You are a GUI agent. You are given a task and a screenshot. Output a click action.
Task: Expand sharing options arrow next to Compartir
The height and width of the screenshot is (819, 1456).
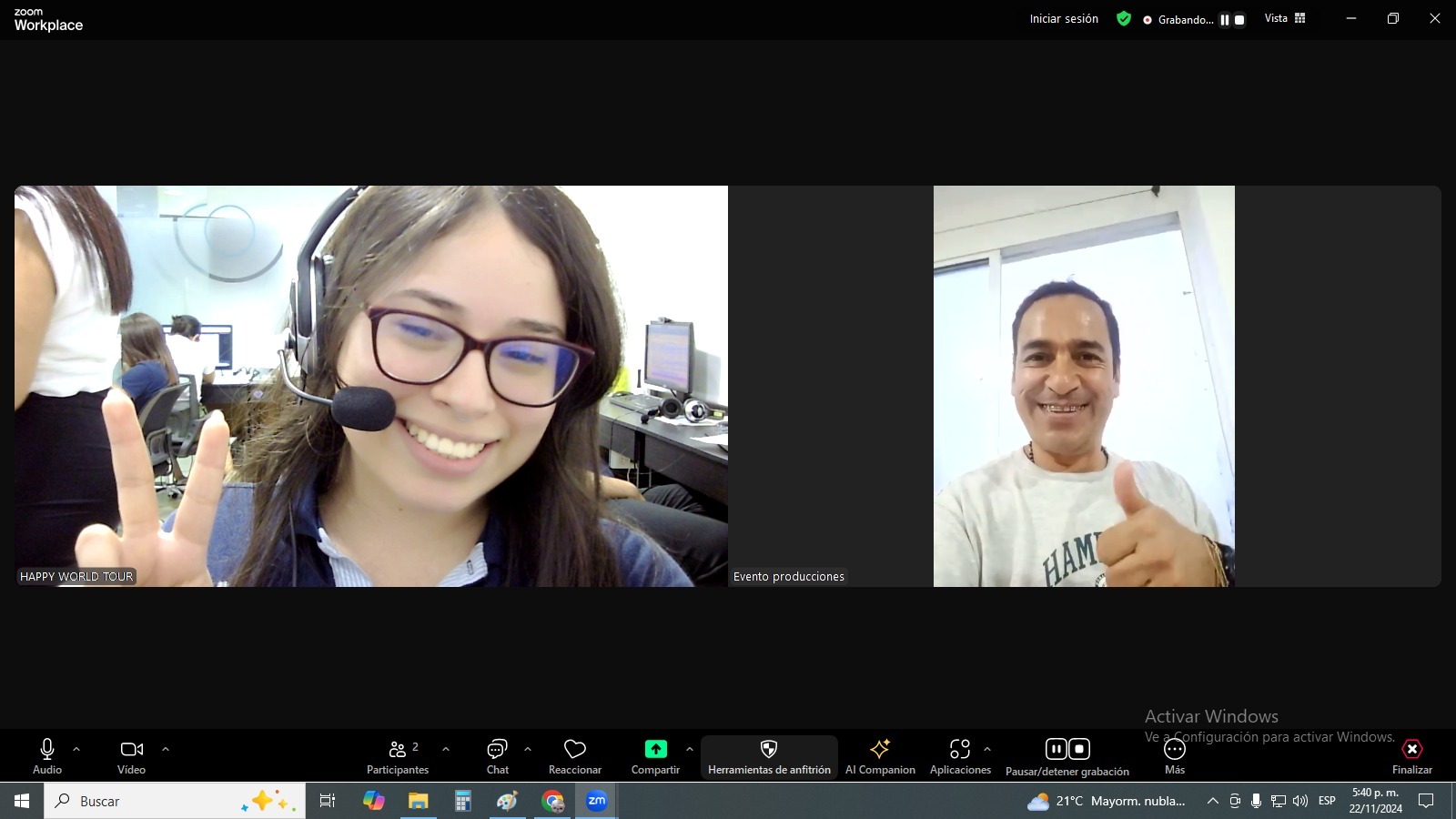(690, 749)
